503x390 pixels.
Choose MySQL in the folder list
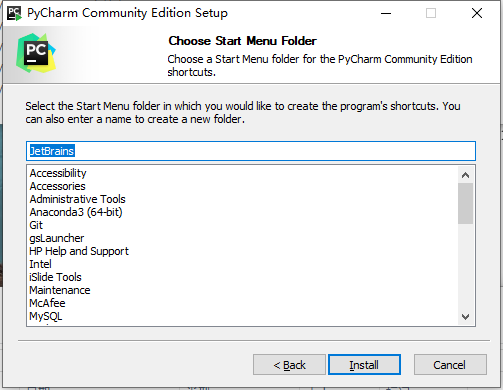[46, 316]
